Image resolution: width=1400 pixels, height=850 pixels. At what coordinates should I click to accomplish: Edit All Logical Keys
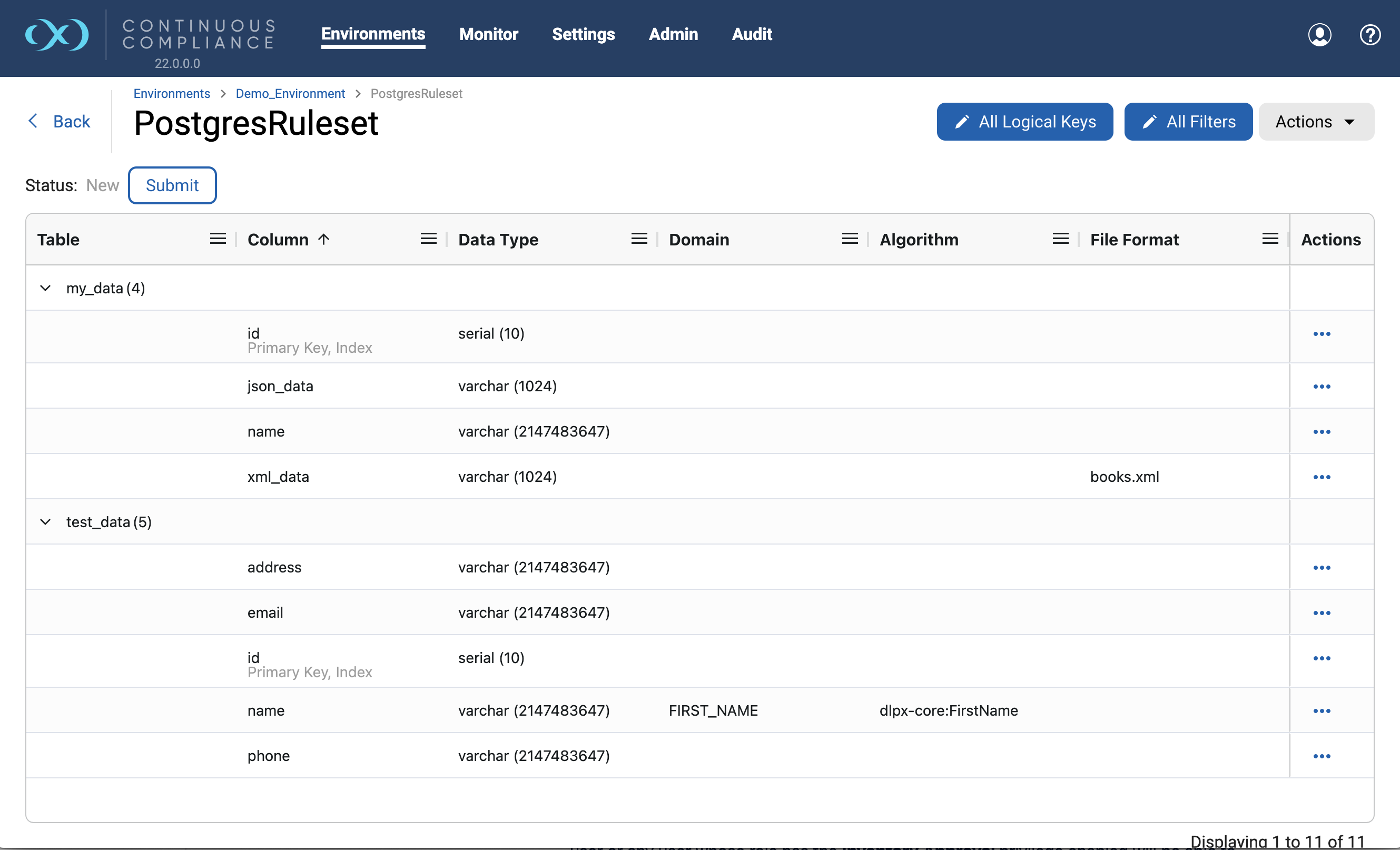click(x=1025, y=122)
